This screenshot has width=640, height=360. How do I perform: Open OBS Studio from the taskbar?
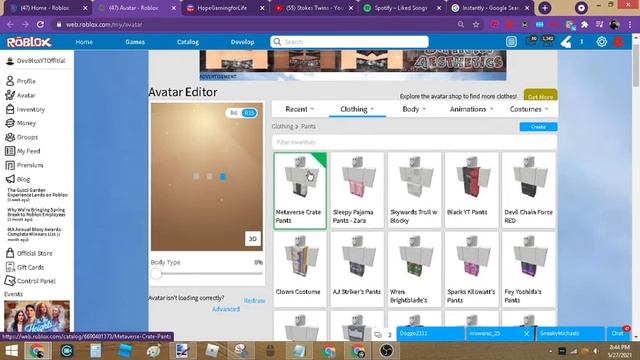tap(386, 351)
